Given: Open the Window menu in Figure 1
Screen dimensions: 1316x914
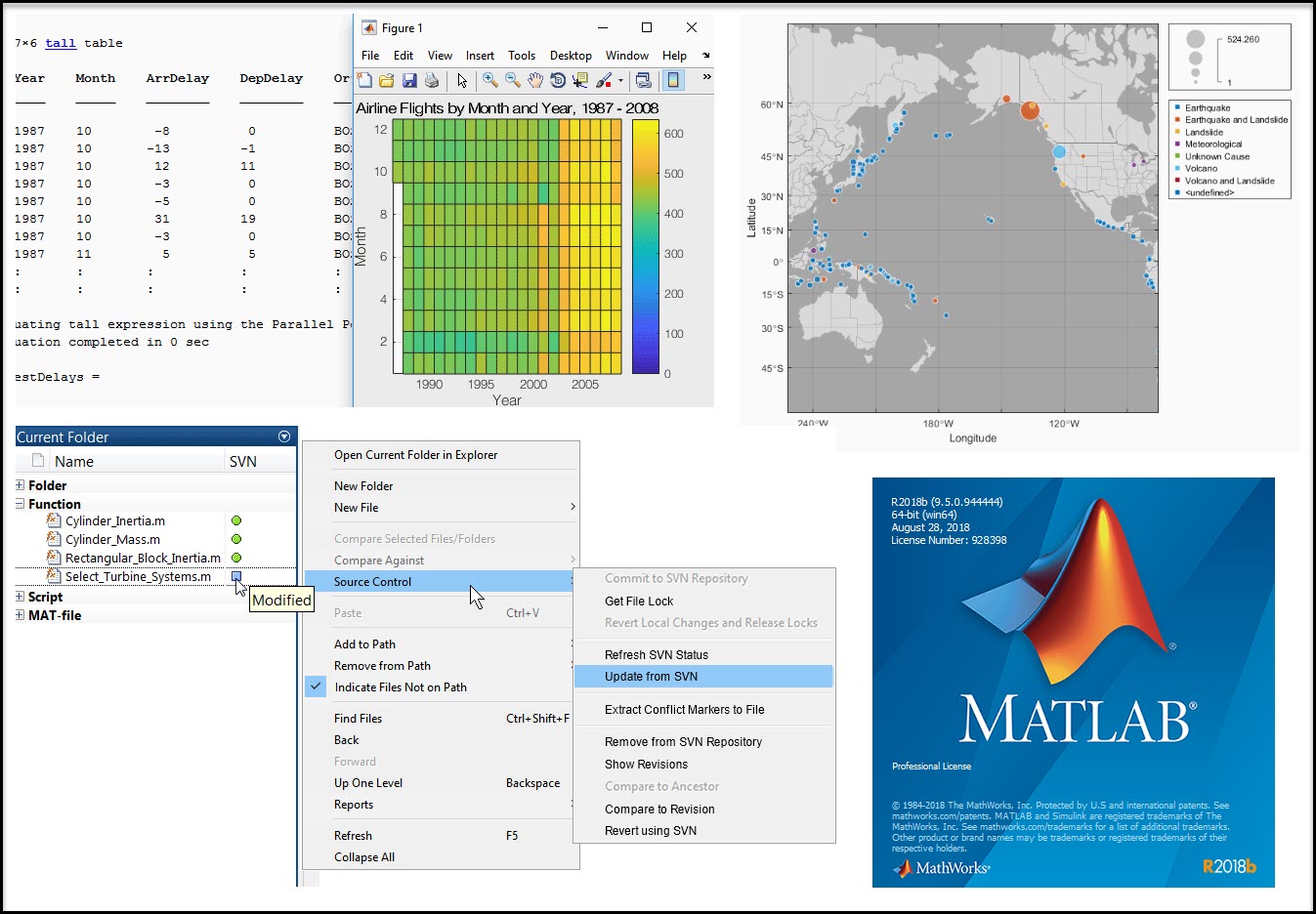Looking at the screenshot, I should 627,56.
